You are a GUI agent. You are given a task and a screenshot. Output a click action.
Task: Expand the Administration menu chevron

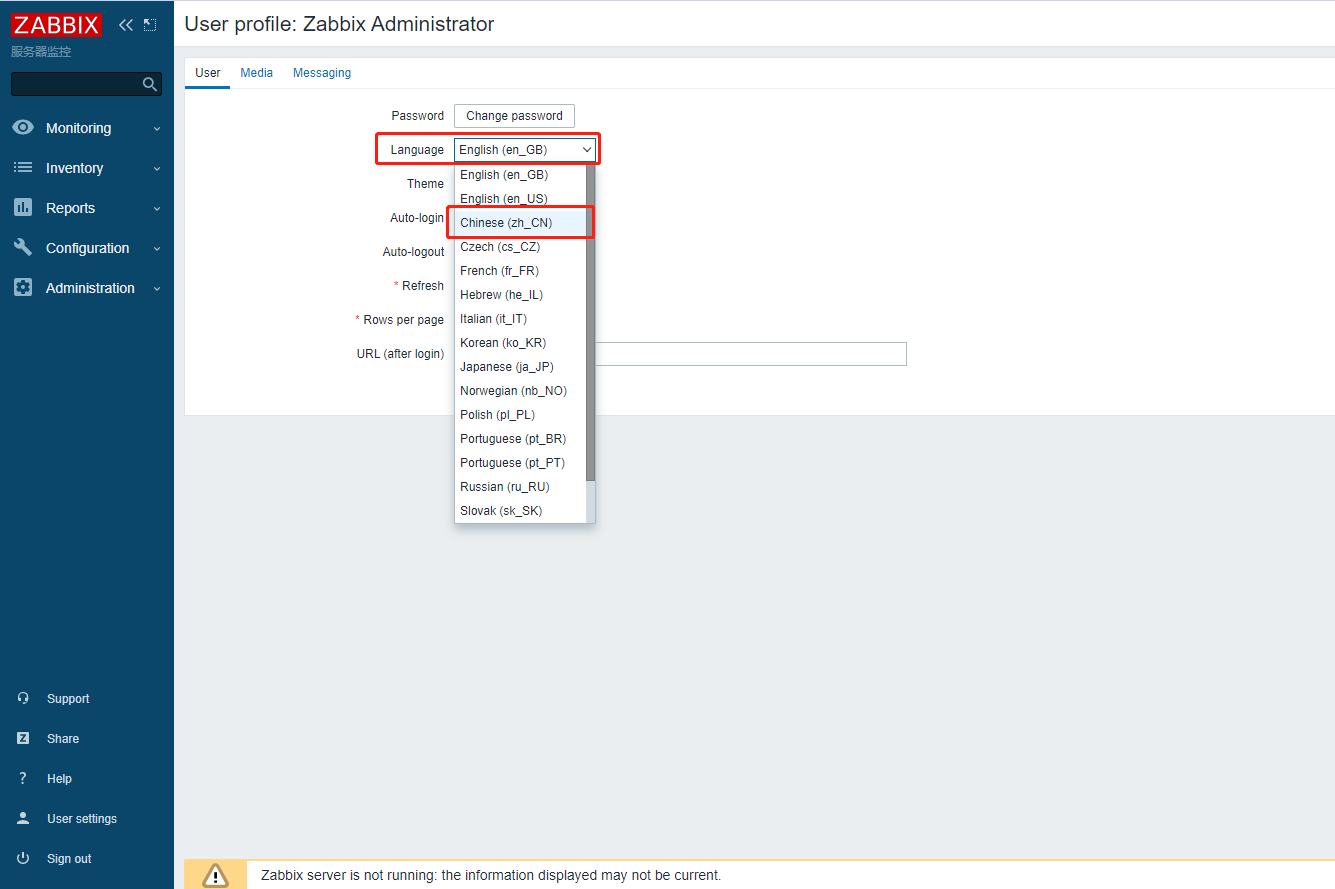pyautogui.click(x=157, y=289)
